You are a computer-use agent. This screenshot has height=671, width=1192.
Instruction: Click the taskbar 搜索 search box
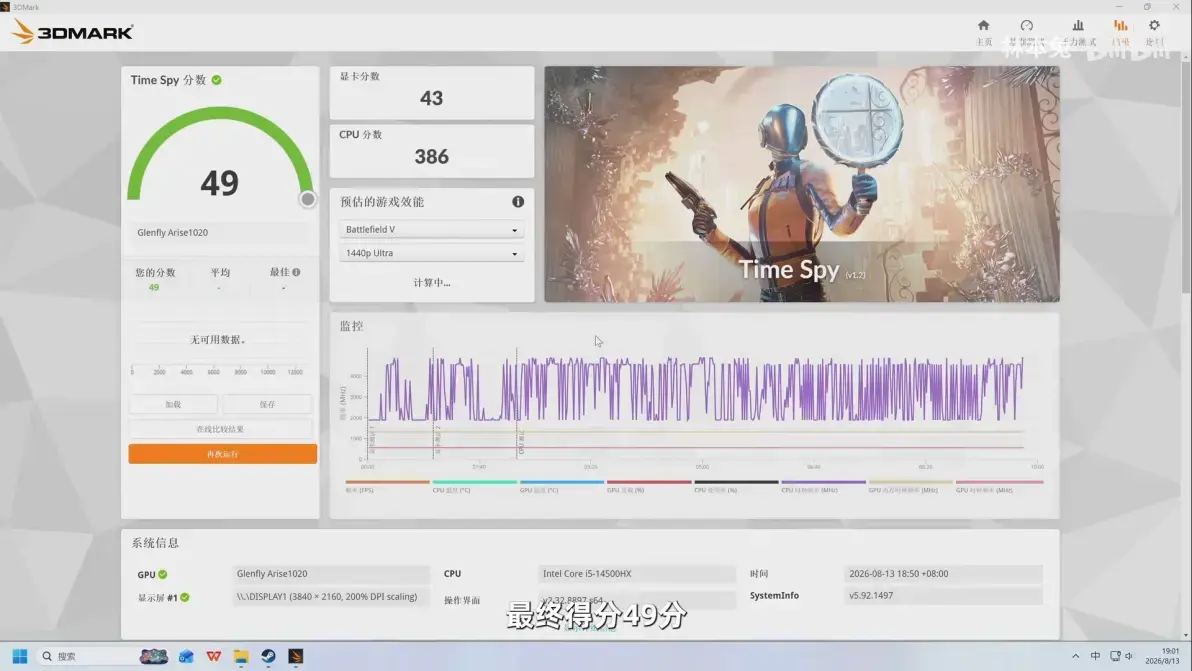point(85,656)
